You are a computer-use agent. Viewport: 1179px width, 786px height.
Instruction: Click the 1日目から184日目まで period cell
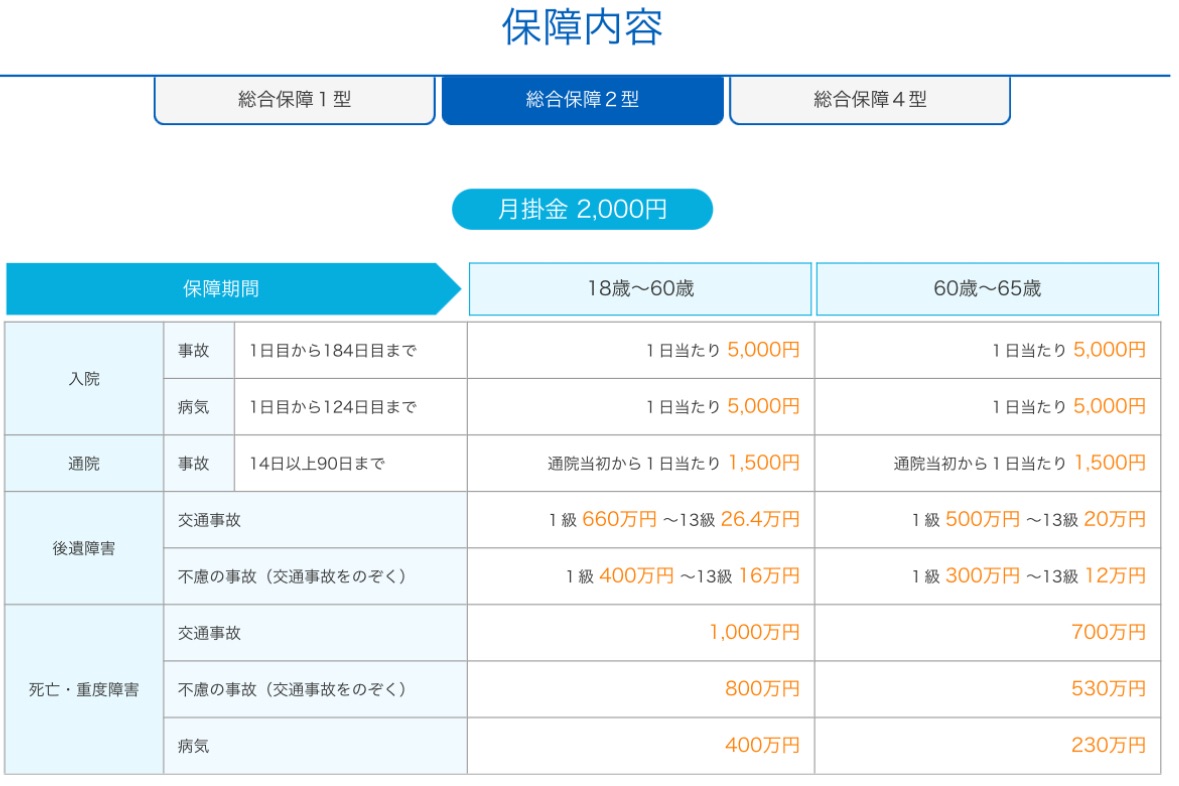click(x=333, y=351)
